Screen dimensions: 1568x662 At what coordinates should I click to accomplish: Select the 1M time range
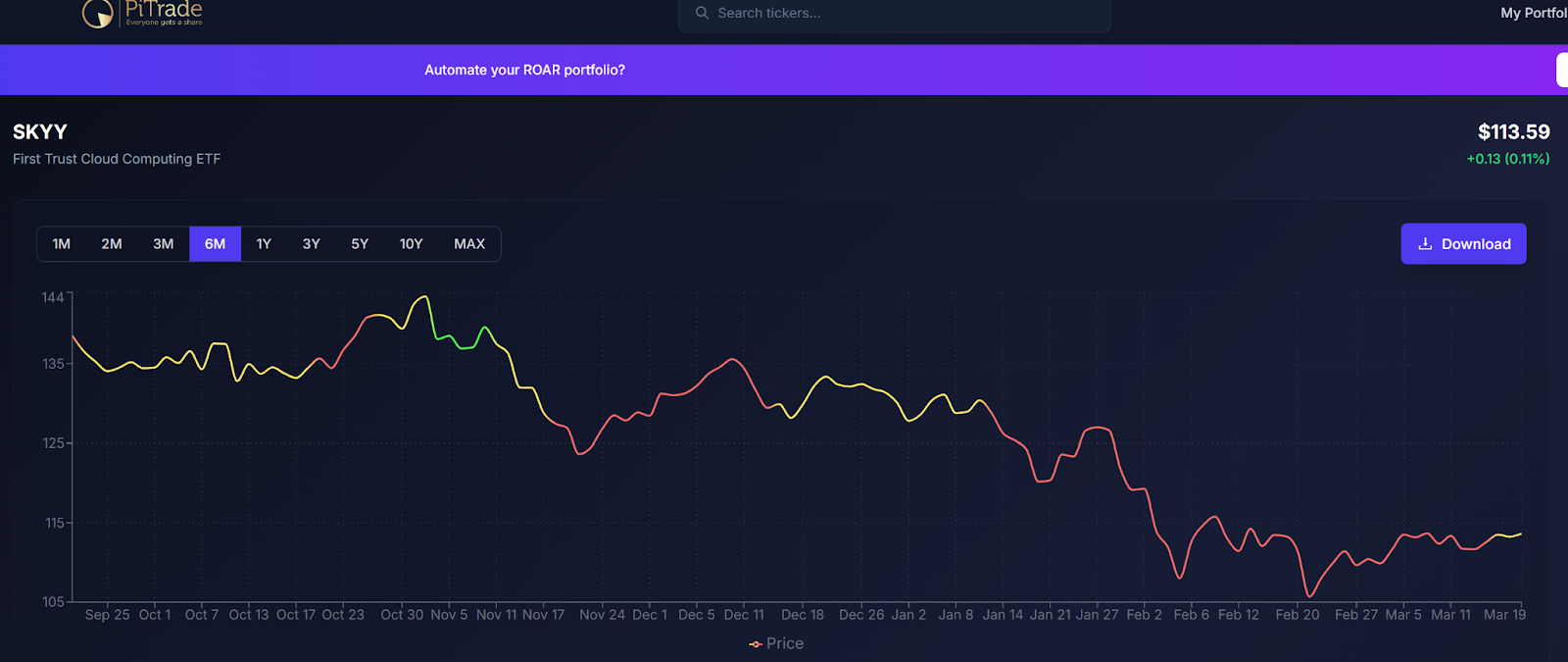(62, 243)
